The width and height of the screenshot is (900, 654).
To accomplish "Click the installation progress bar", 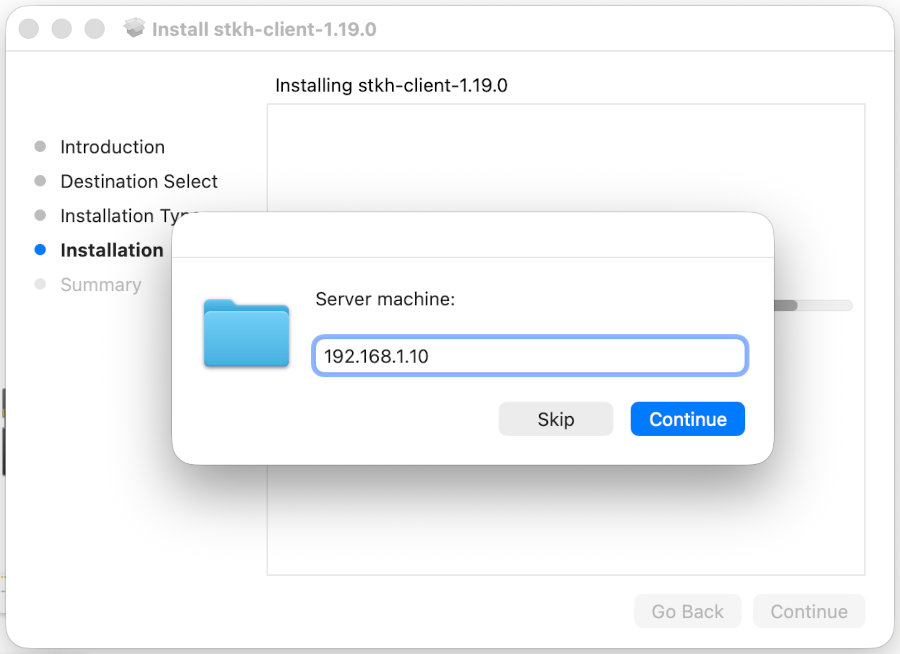I will point(812,305).
